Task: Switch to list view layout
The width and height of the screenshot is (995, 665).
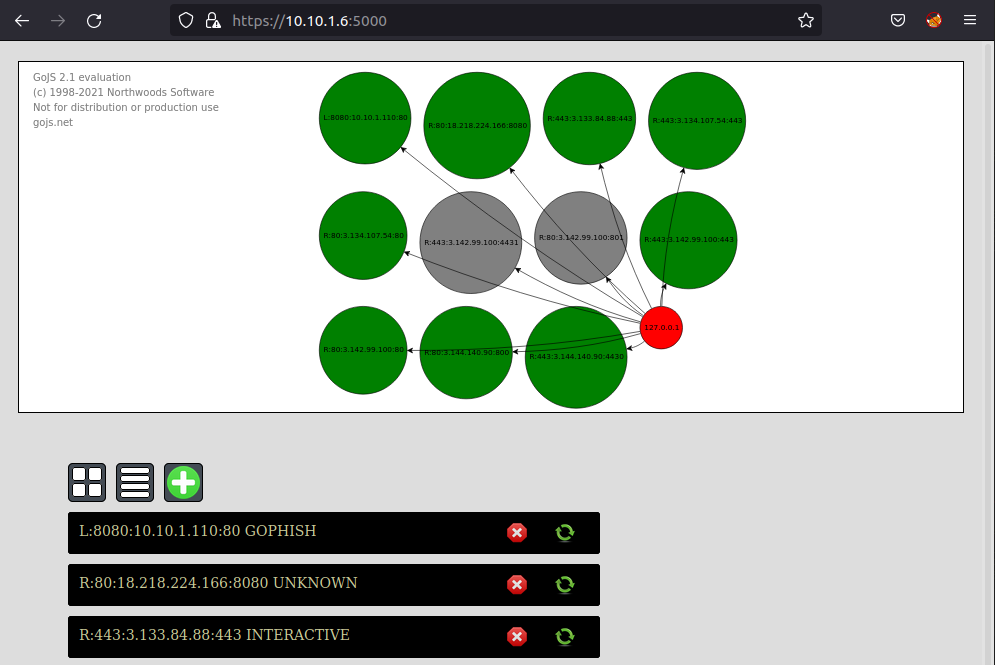Action: [135, 482]
